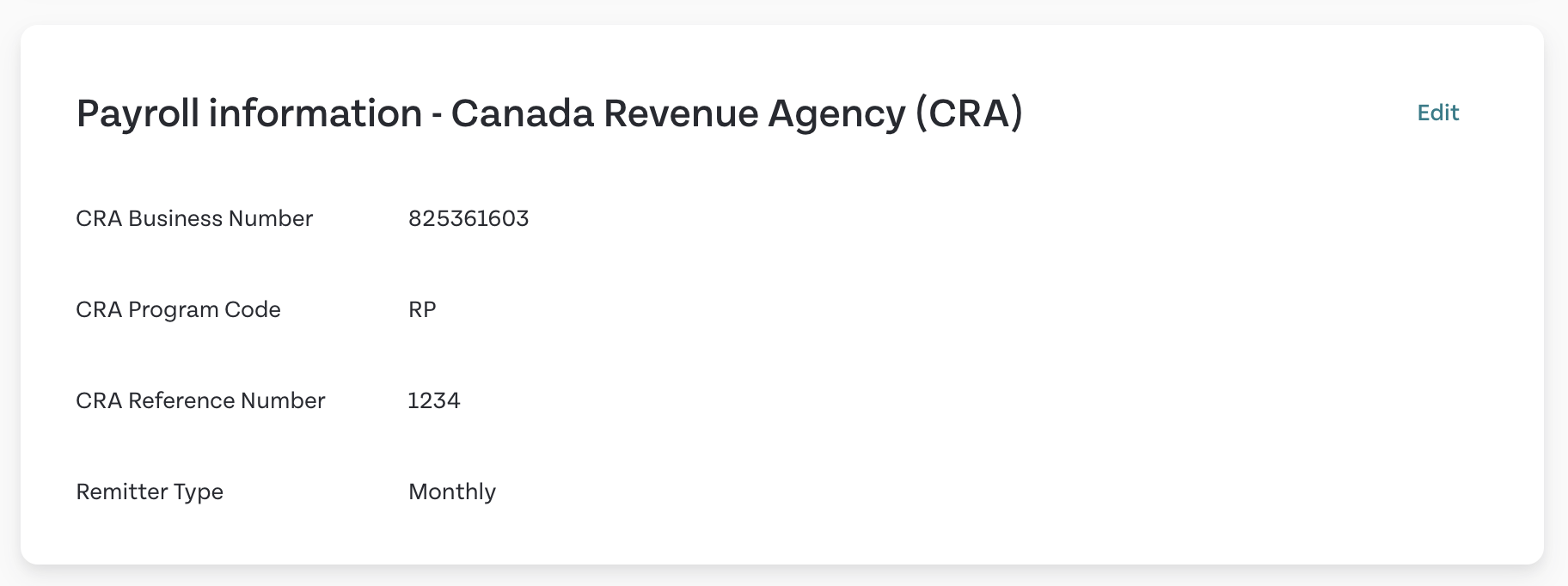Click the CRA Reference Number label
The height and width of the screenshot is (586, 1568).
point(200,400)
